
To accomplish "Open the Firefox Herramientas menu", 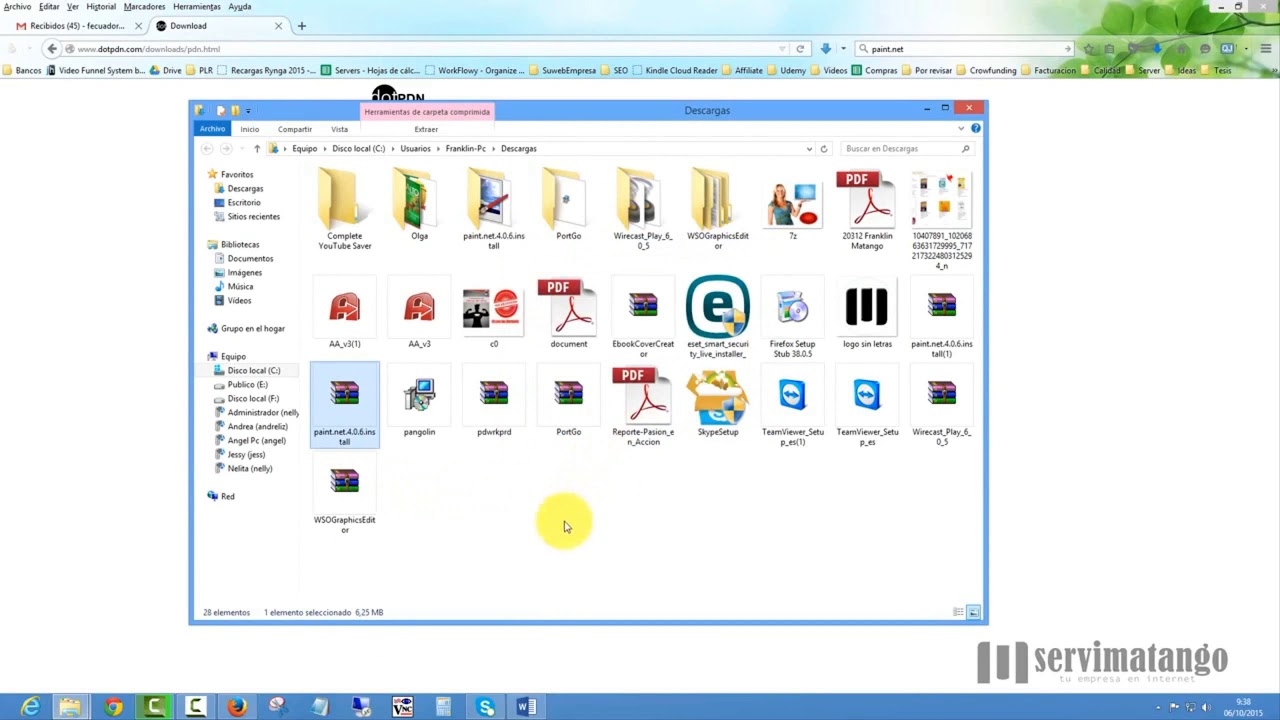I will (196, 6).
